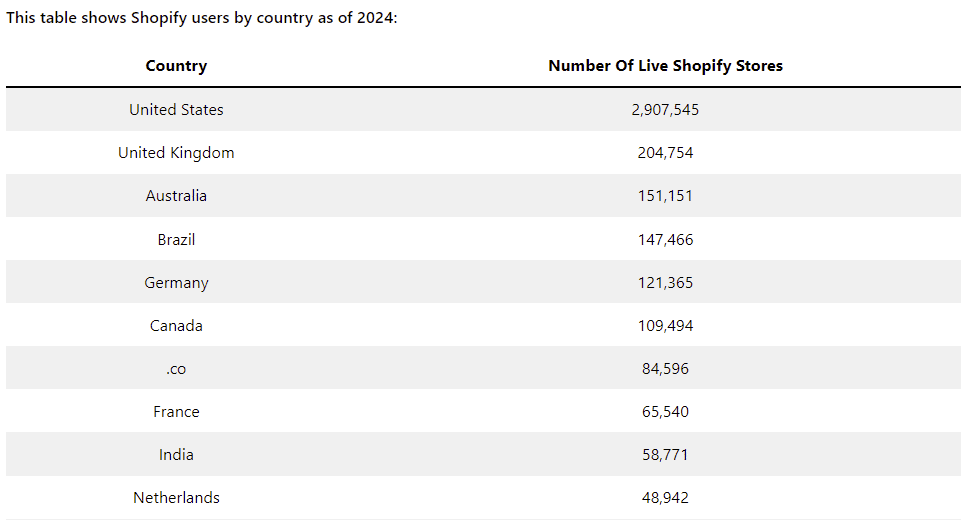Click the 109,494 value

665,326
